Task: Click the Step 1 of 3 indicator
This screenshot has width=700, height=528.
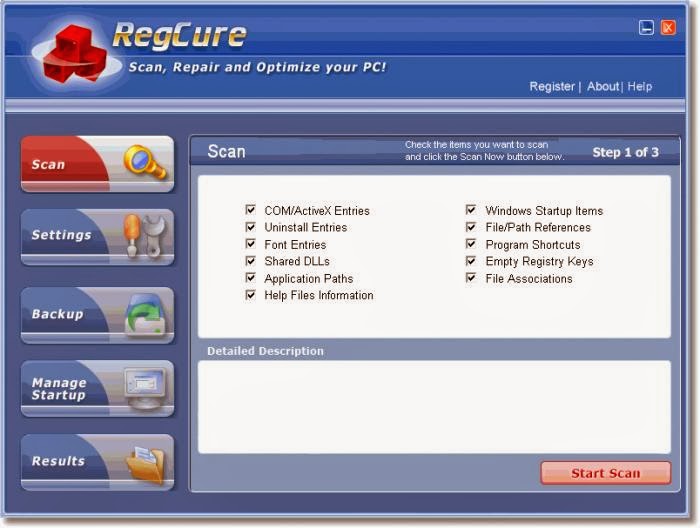Action: (x=625, y=152)
